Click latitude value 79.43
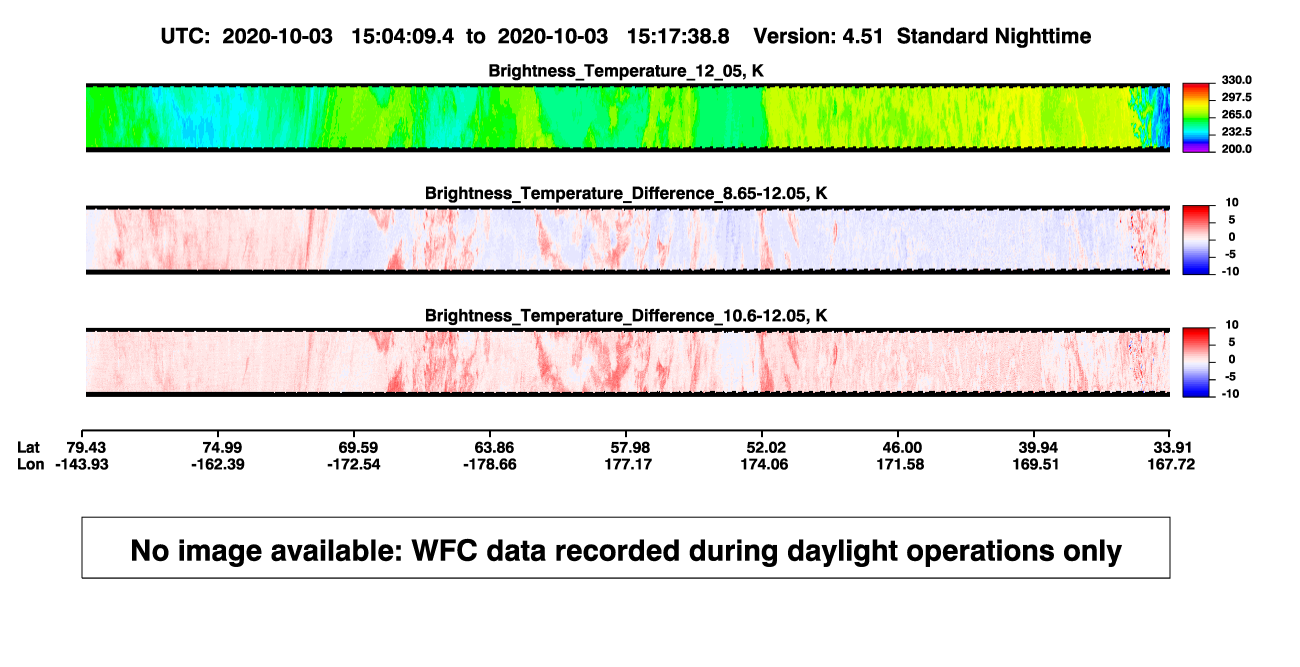The image size is (1300, 667). point(86,447)
